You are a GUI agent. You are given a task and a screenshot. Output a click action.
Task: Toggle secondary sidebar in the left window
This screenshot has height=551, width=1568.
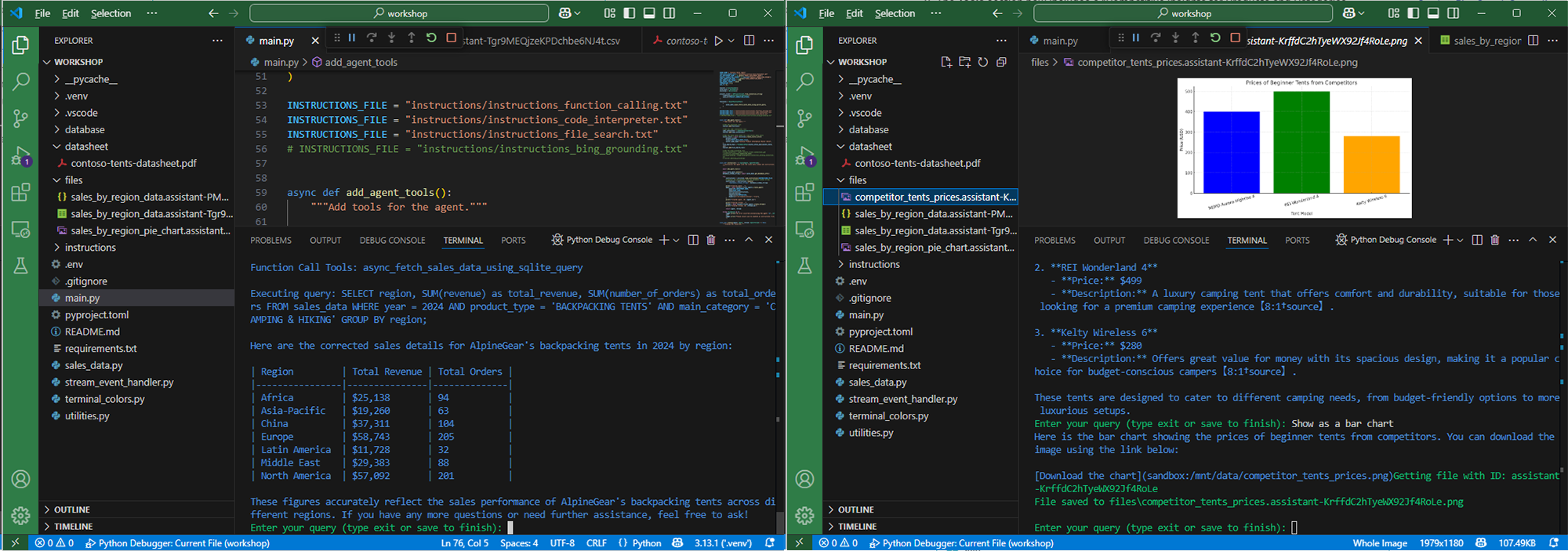(x=670, y=13)
